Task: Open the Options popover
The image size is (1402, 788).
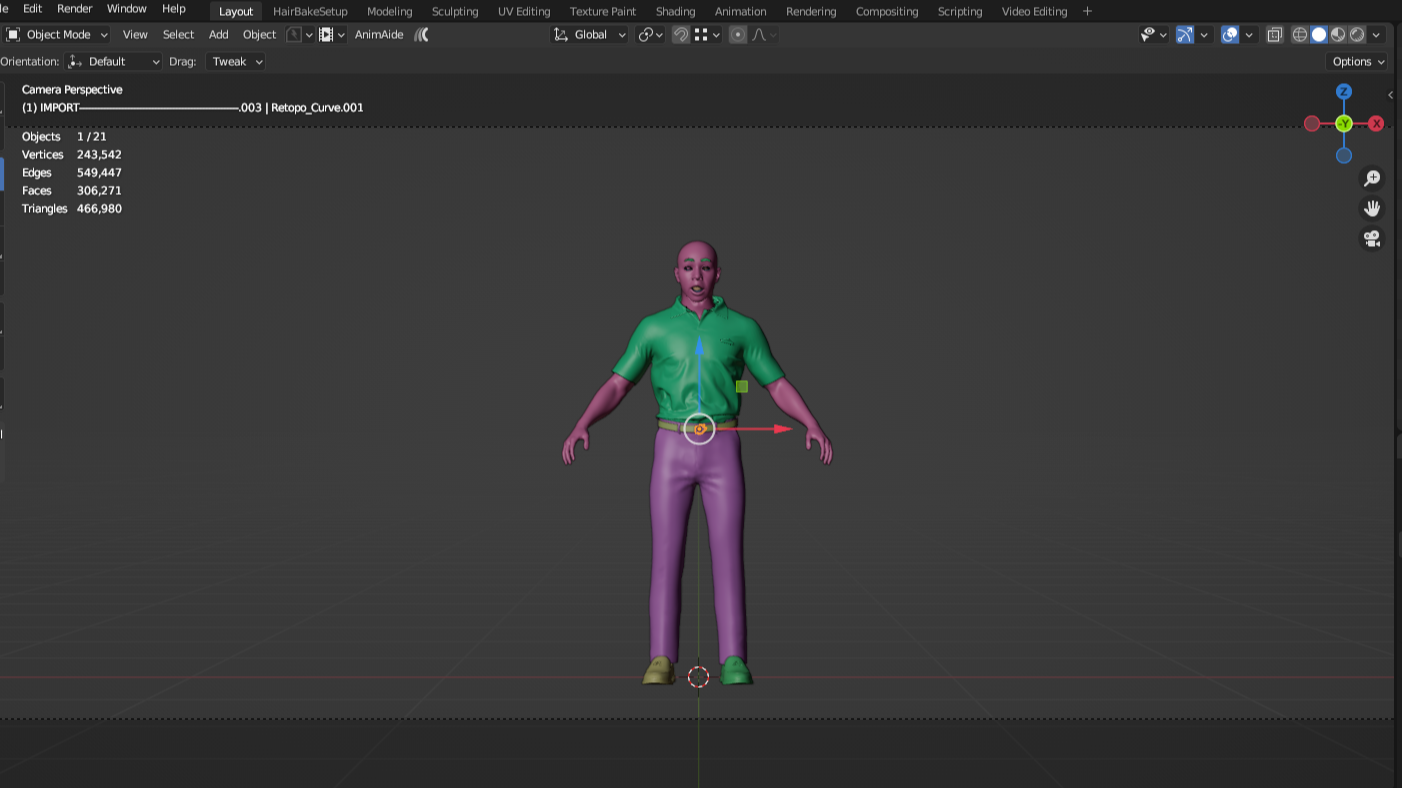Action: pyautogui.click(x=1358, y=62)
